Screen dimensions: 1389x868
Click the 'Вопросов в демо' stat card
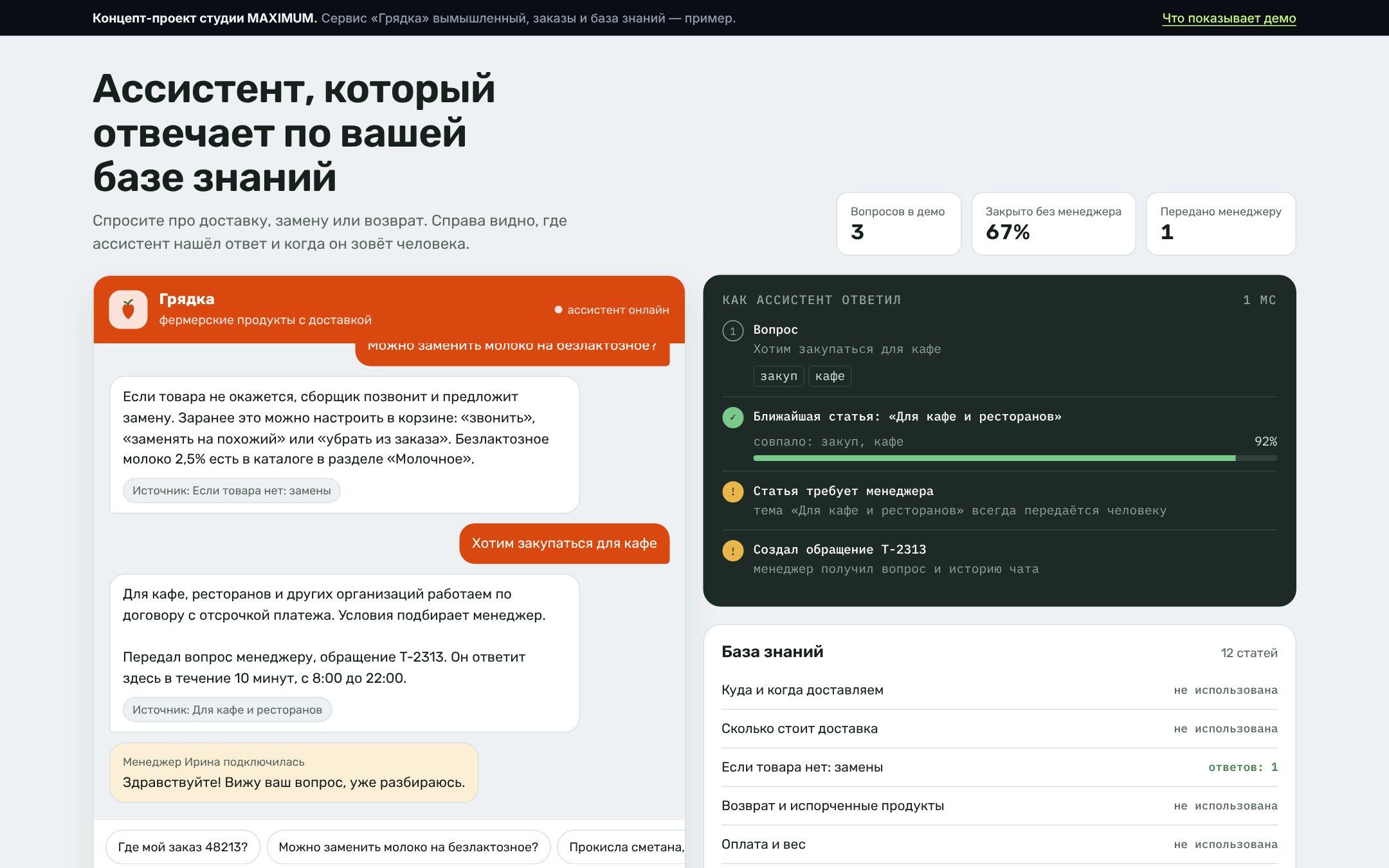(x=898, y=224)
